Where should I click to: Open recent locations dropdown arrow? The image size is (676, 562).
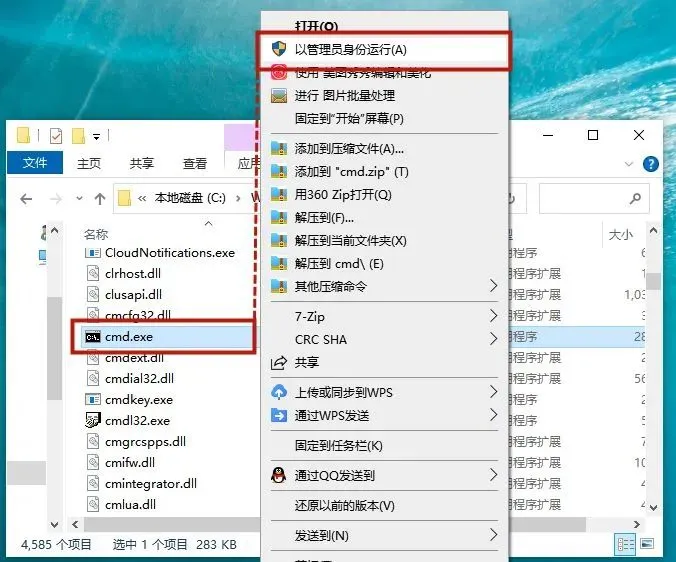[x=79, y=199]
